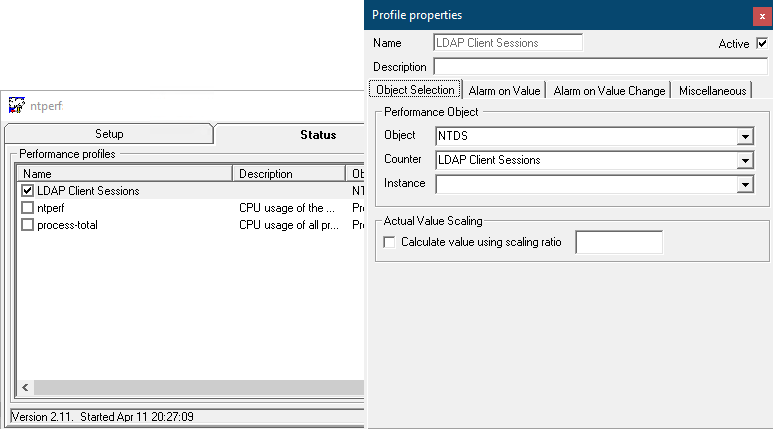Click the Description input field
773x429 pixels.
coord(600,67)
